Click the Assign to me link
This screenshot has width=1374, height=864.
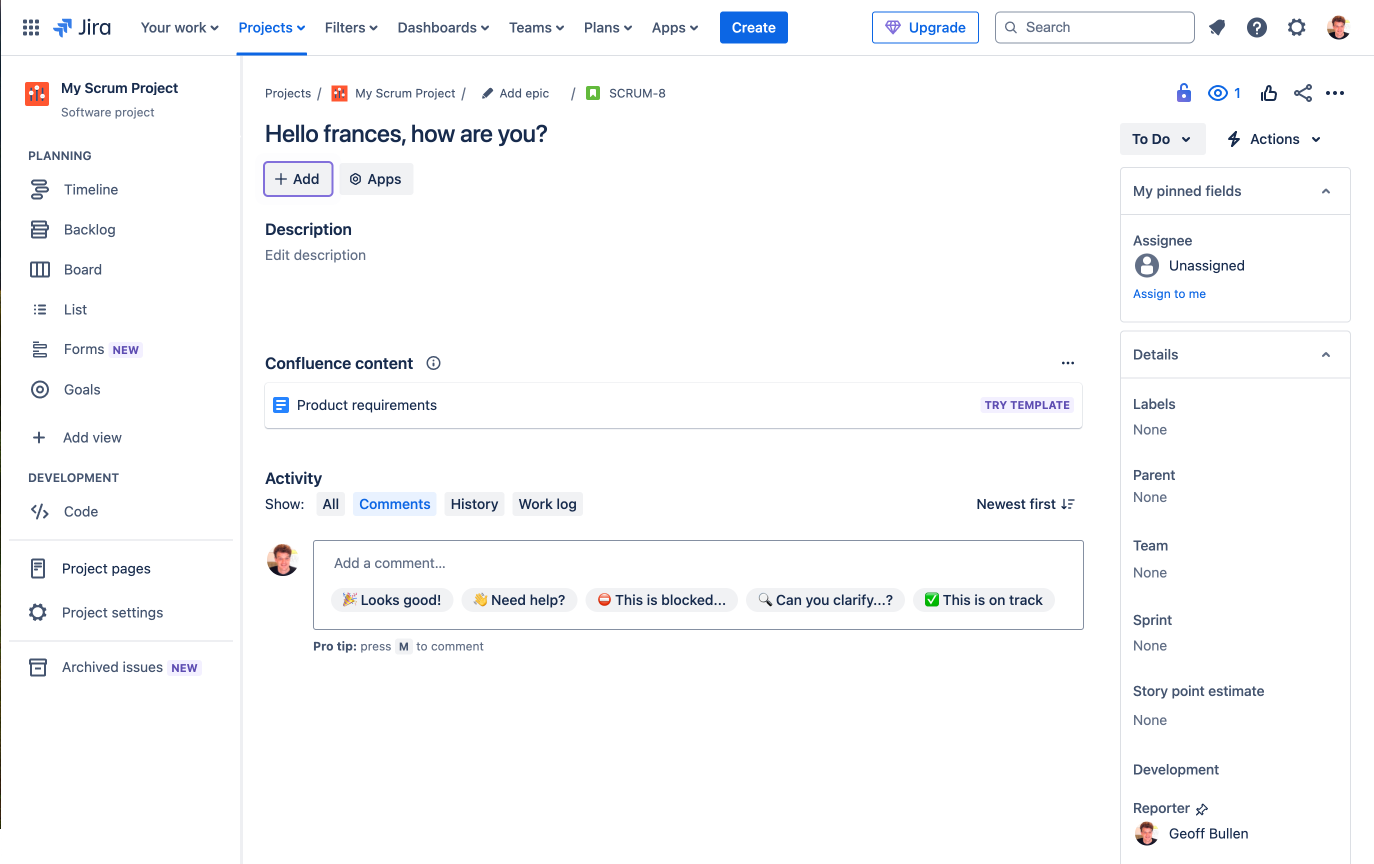pyautogui.click(x=1169, y=294)
